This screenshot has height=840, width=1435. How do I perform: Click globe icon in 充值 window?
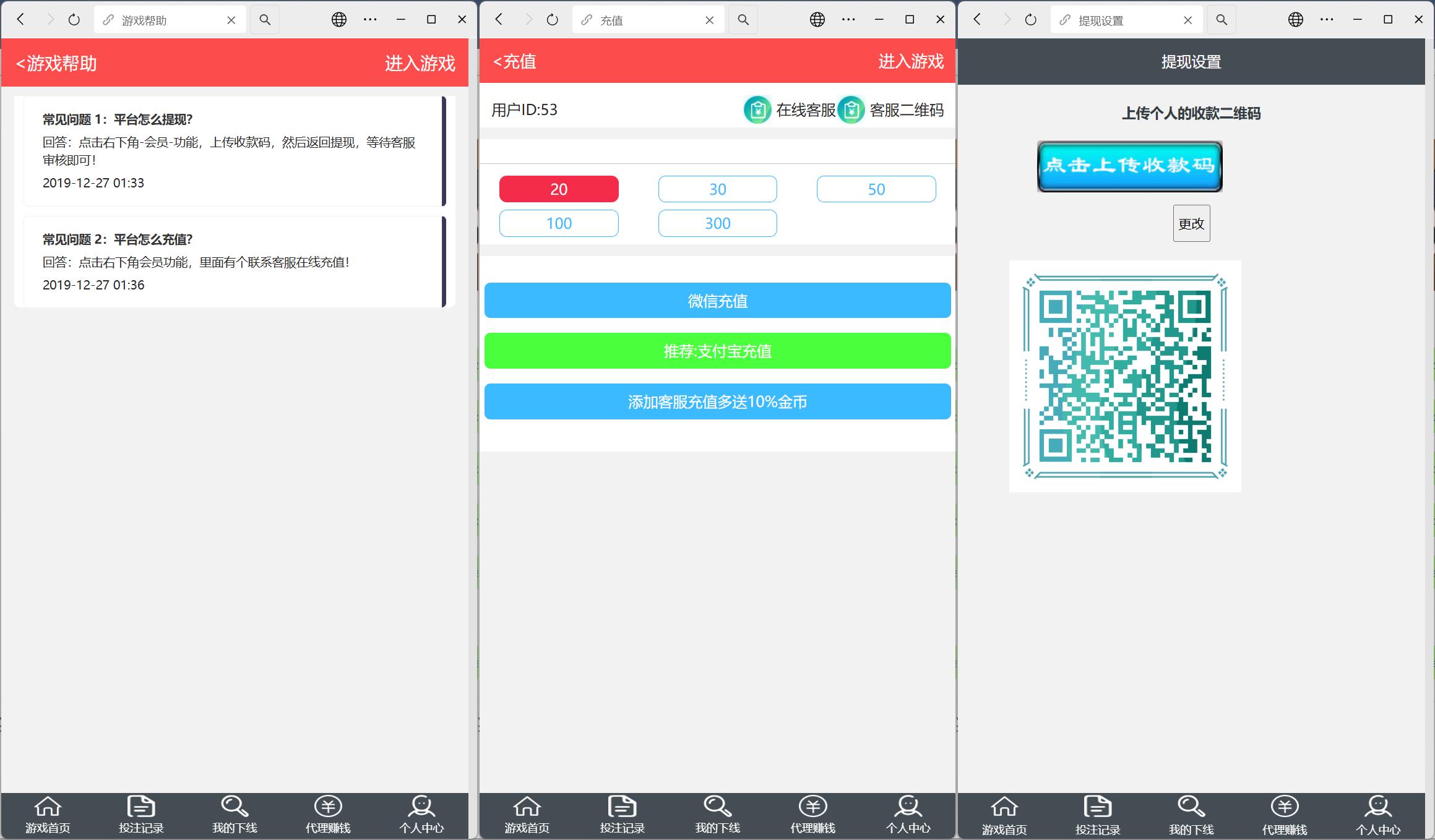(817, 20)
